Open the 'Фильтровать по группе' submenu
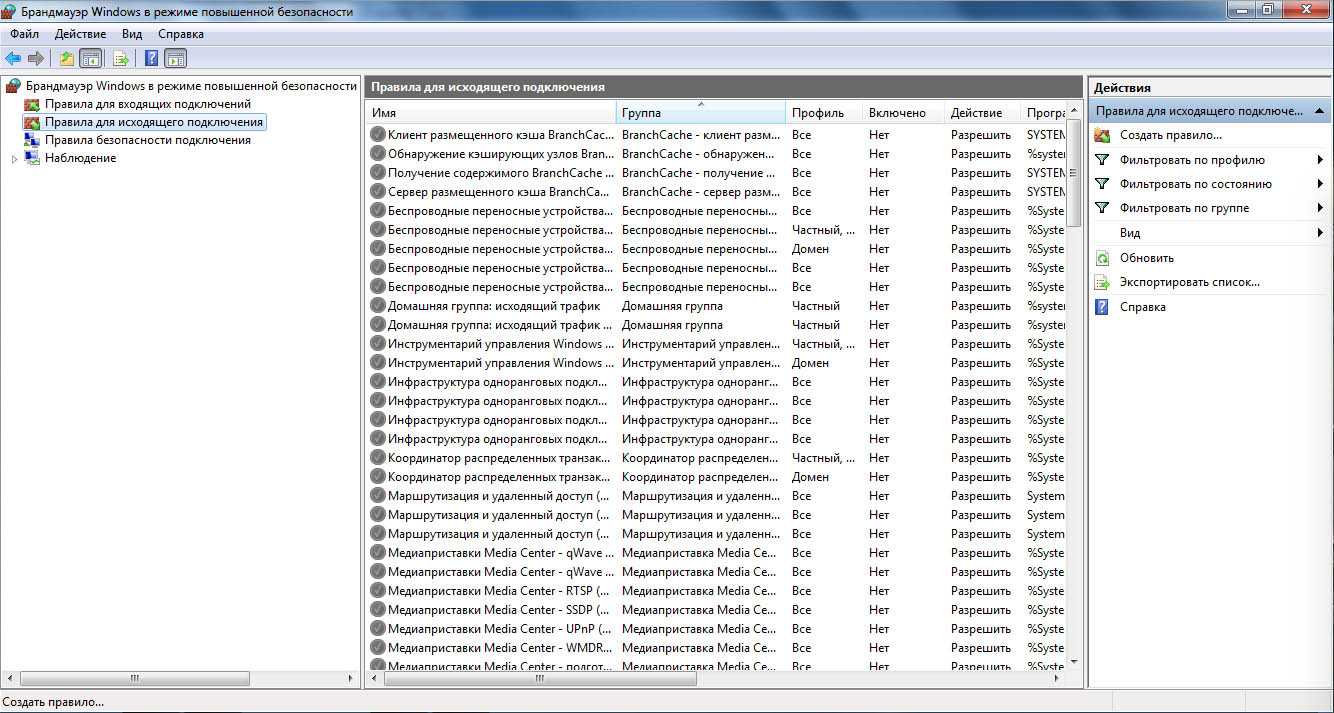The height and width of the screenshot is (713, 1334). tap(1320, 208)
